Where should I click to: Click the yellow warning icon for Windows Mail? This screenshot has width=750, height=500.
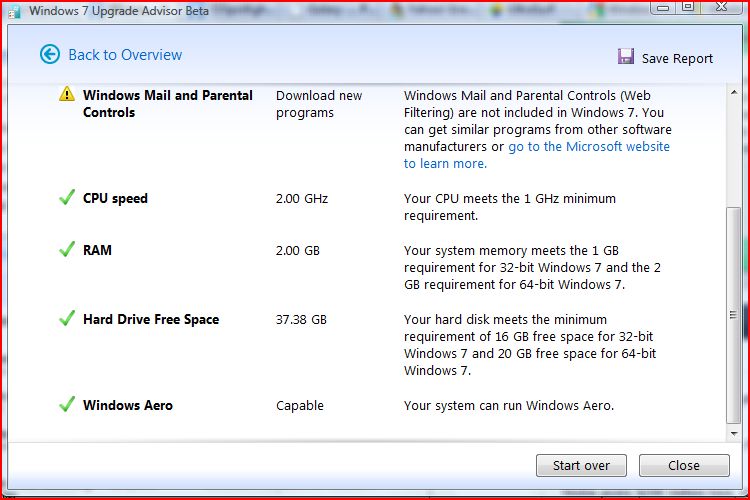pos(67,94)
